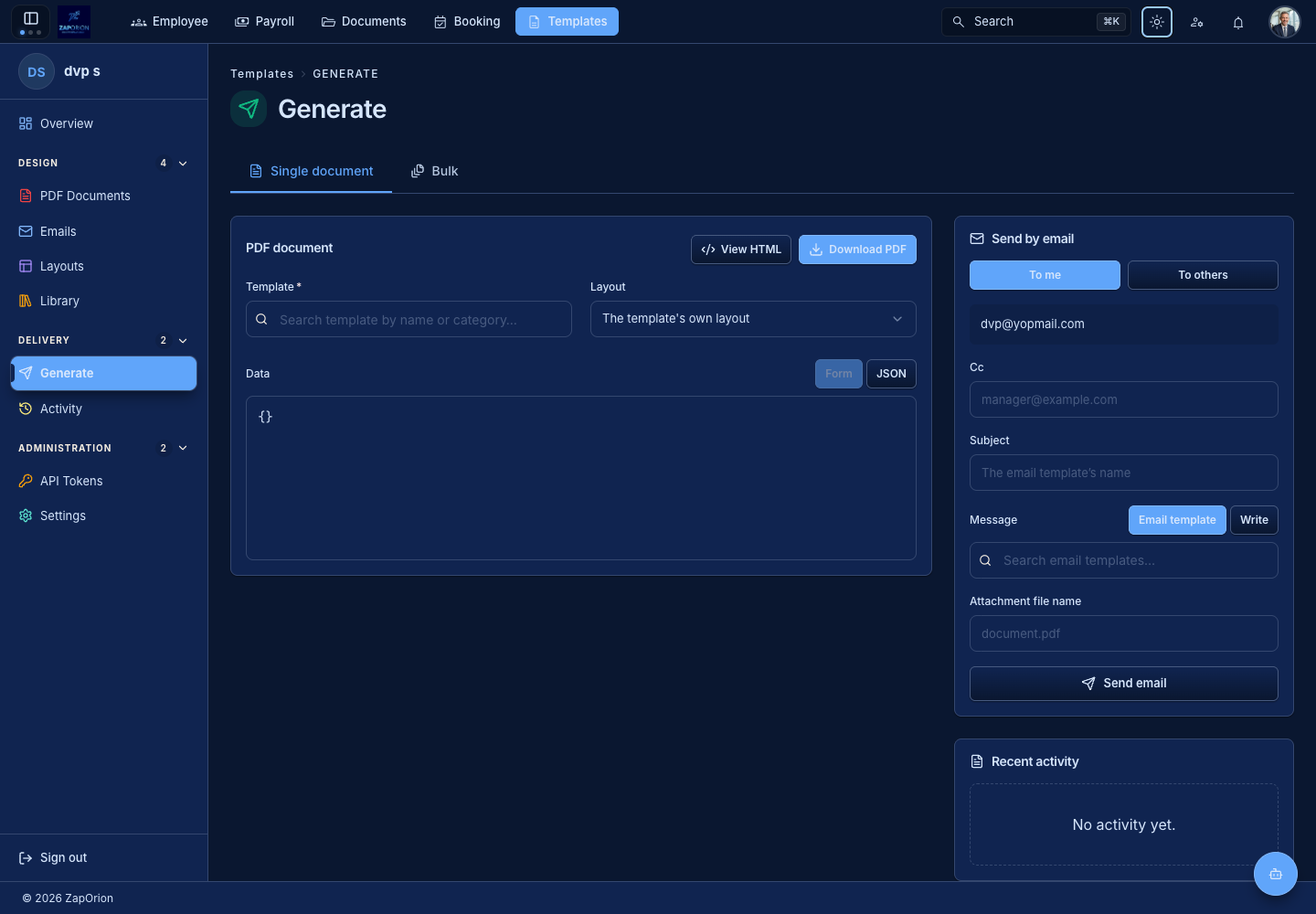Switch data entry to JSON mode

click(x=891, y=374)
